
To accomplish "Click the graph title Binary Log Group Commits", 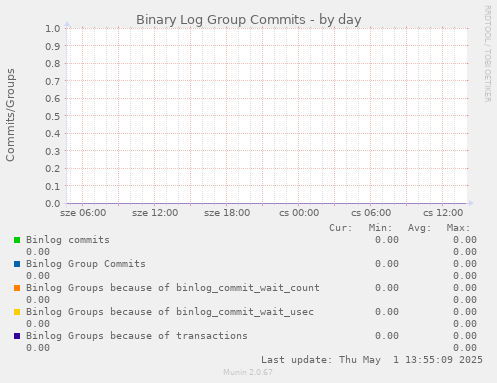I will 248,20.
